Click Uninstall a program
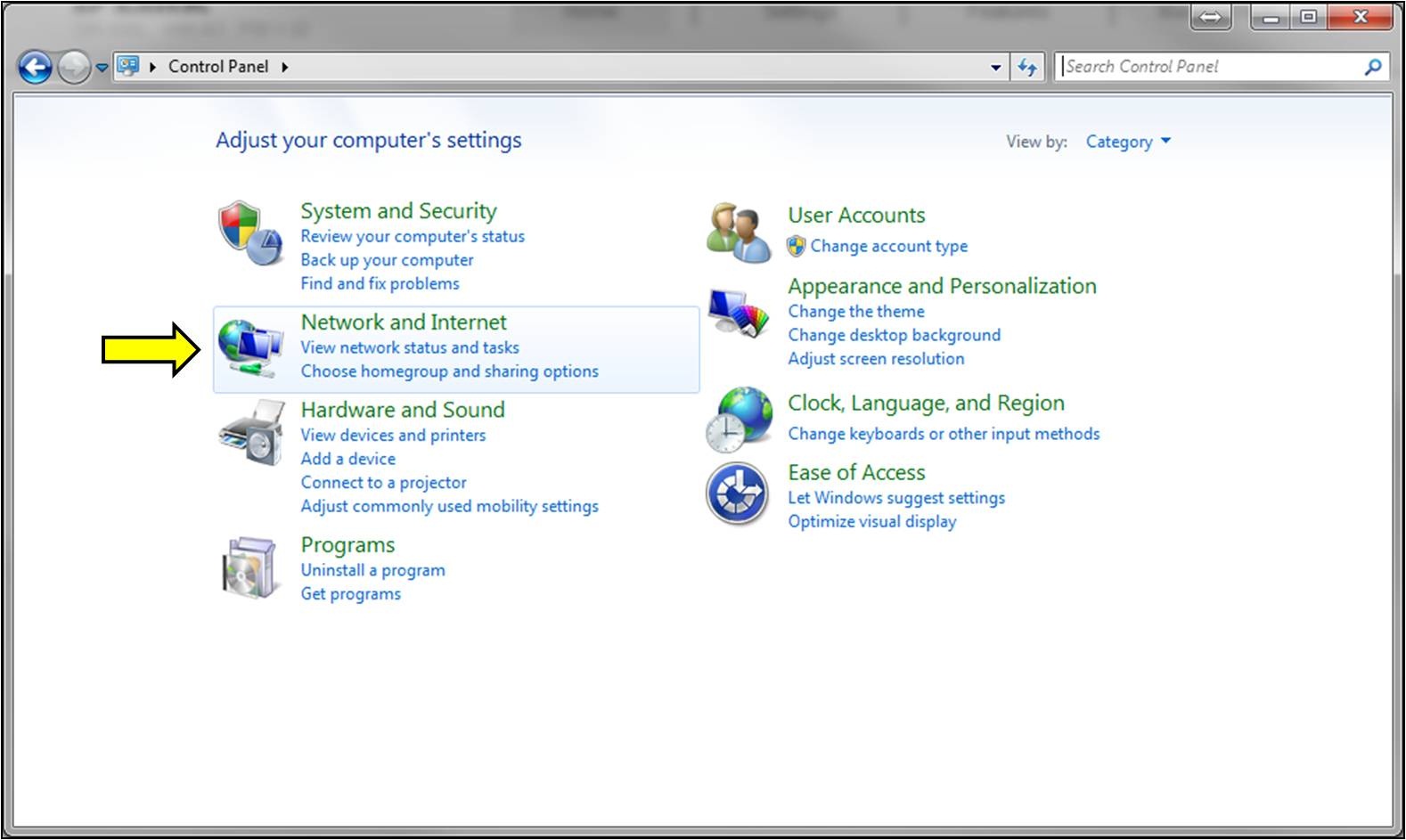Viewport: 1406px width, 840px height. click(x=372, y=570)
